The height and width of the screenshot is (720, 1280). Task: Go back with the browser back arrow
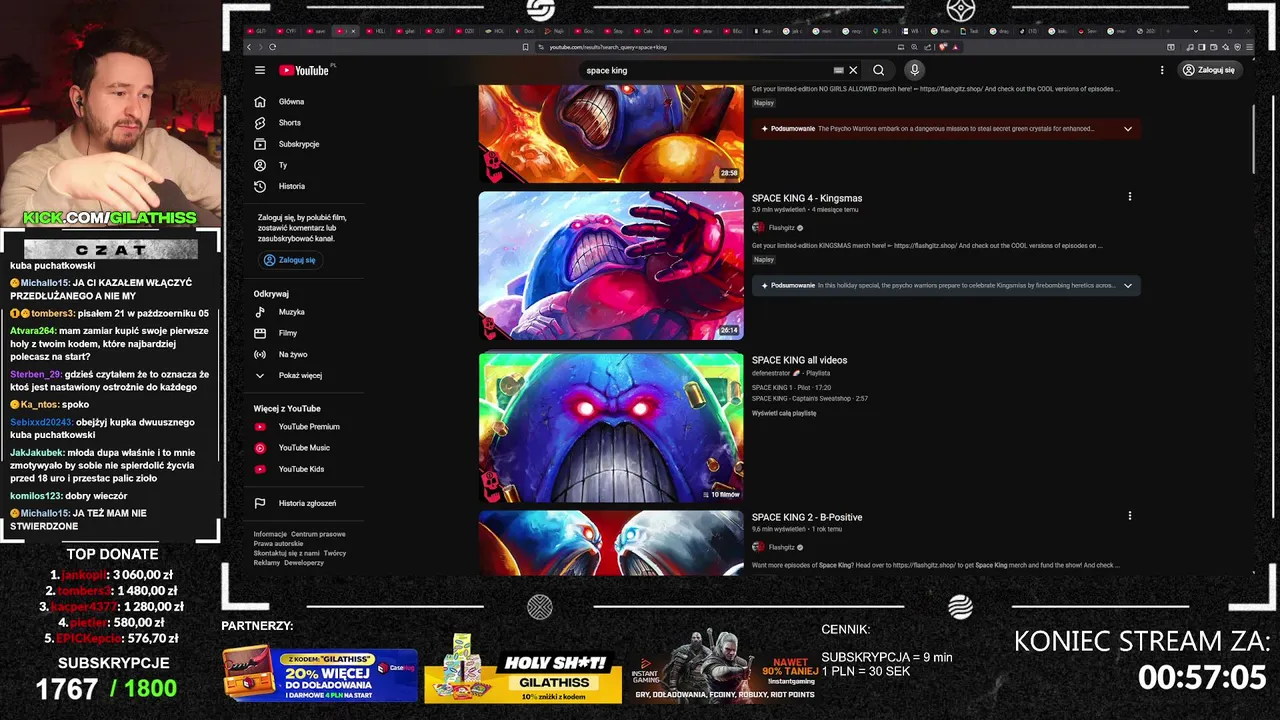pos(249,47)
